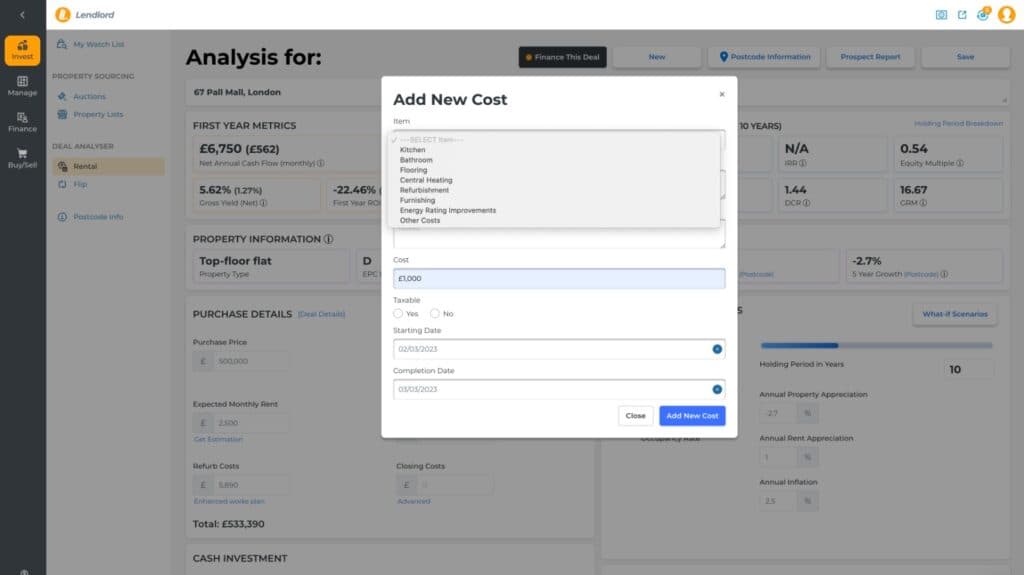This screenshot has width=1024, height=575.
Task: Click Property Information info icon
Action: point(328,239)
